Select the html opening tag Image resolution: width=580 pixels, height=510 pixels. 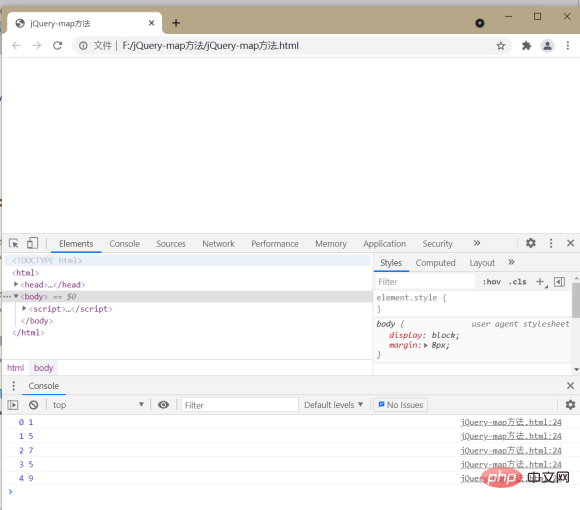pyautogui.click(x=26, y=273)
